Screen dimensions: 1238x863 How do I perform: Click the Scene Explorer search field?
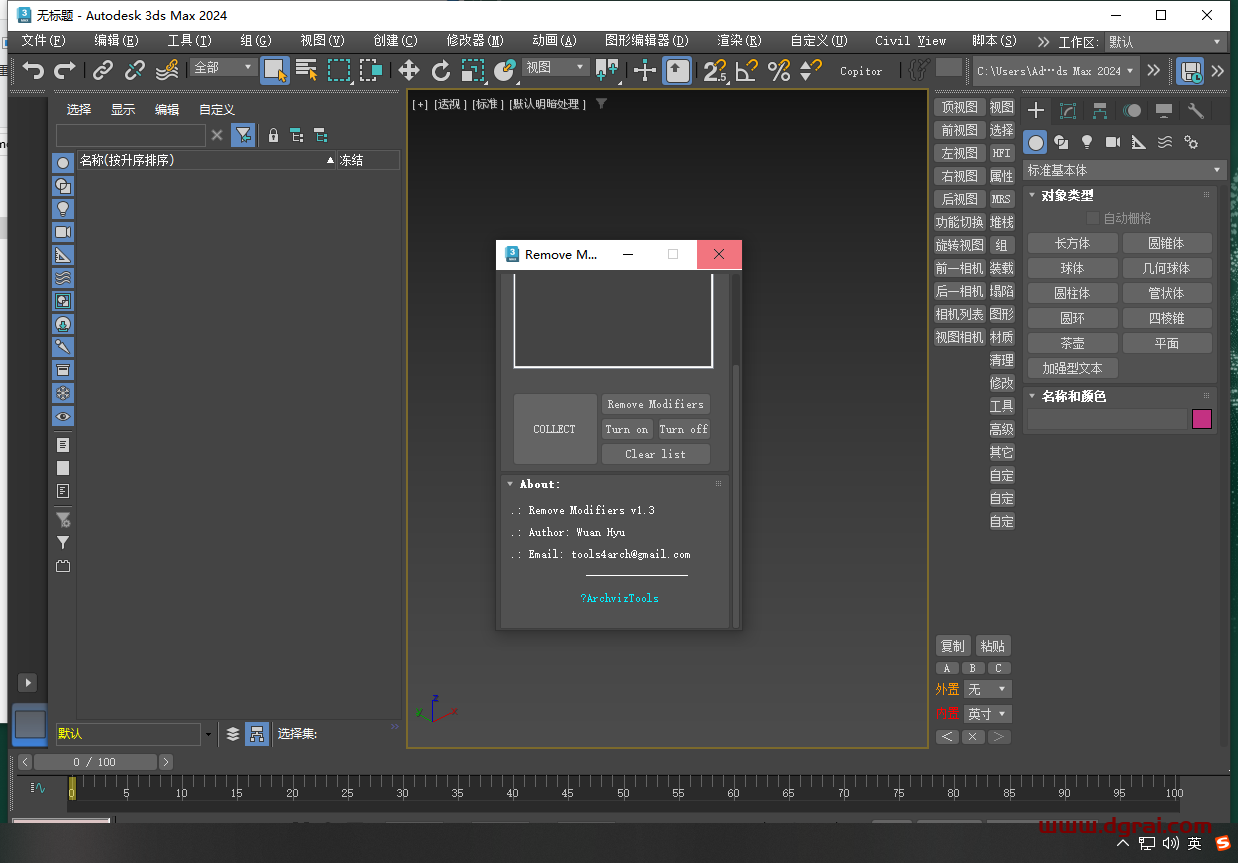coord(131,135)
